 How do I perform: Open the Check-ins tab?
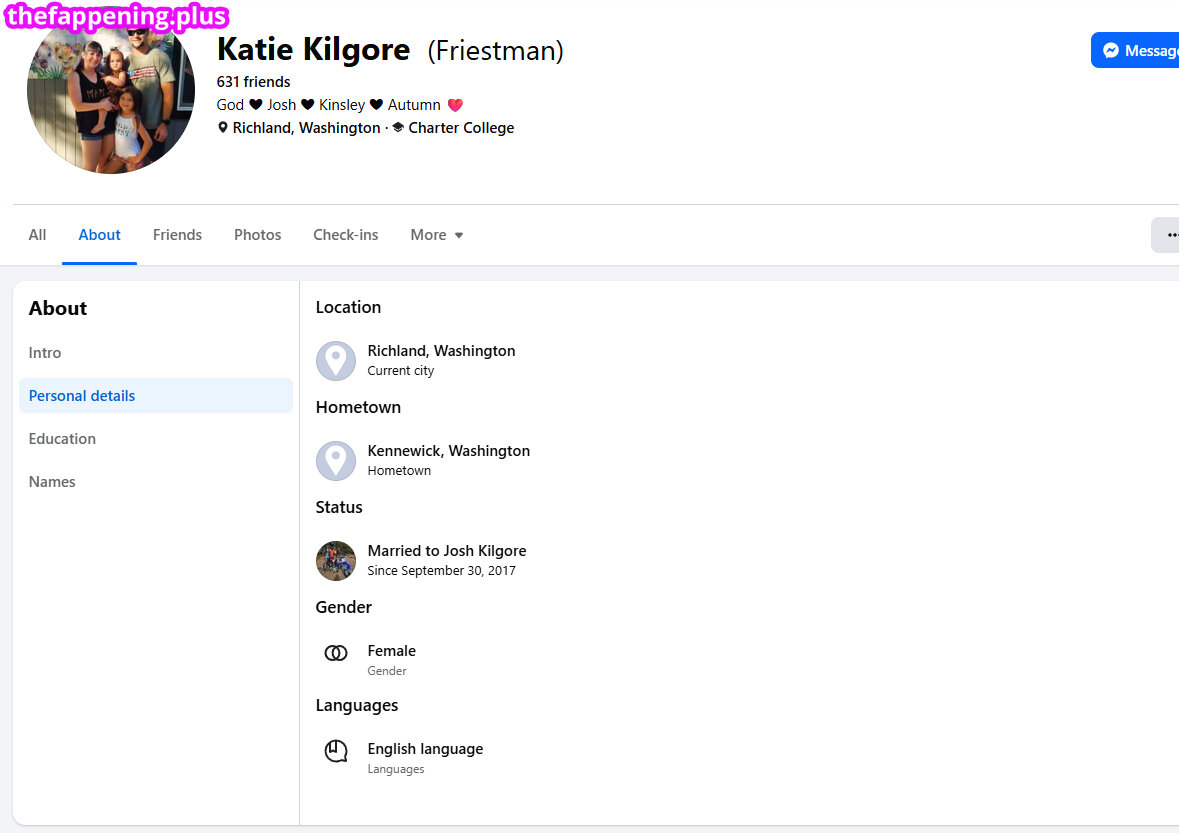click(x=346, y=235)
